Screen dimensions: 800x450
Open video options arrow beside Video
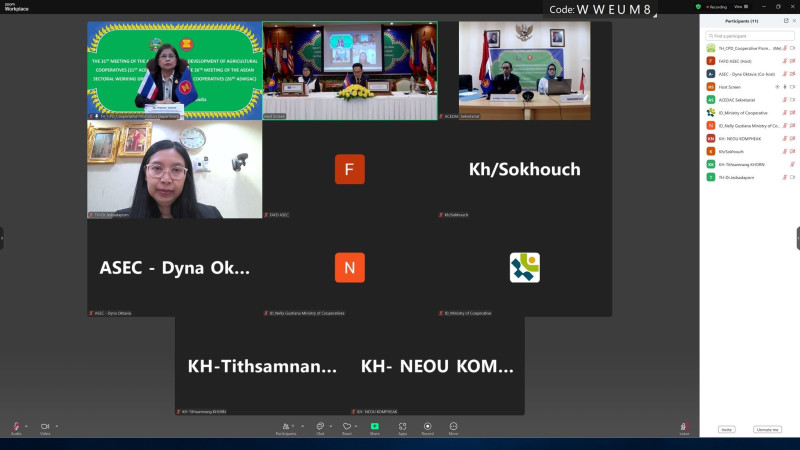click(x=57, y=426)
